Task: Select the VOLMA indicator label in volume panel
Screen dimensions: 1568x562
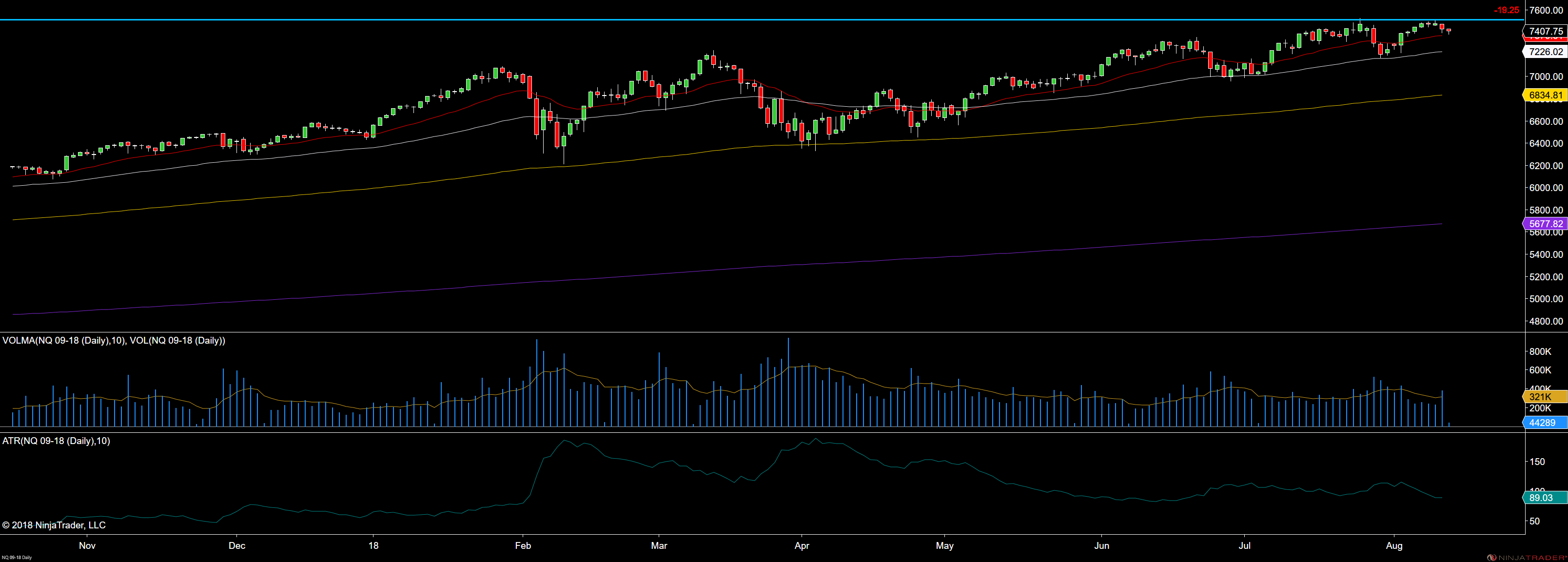Action: [x=64, y=341]
